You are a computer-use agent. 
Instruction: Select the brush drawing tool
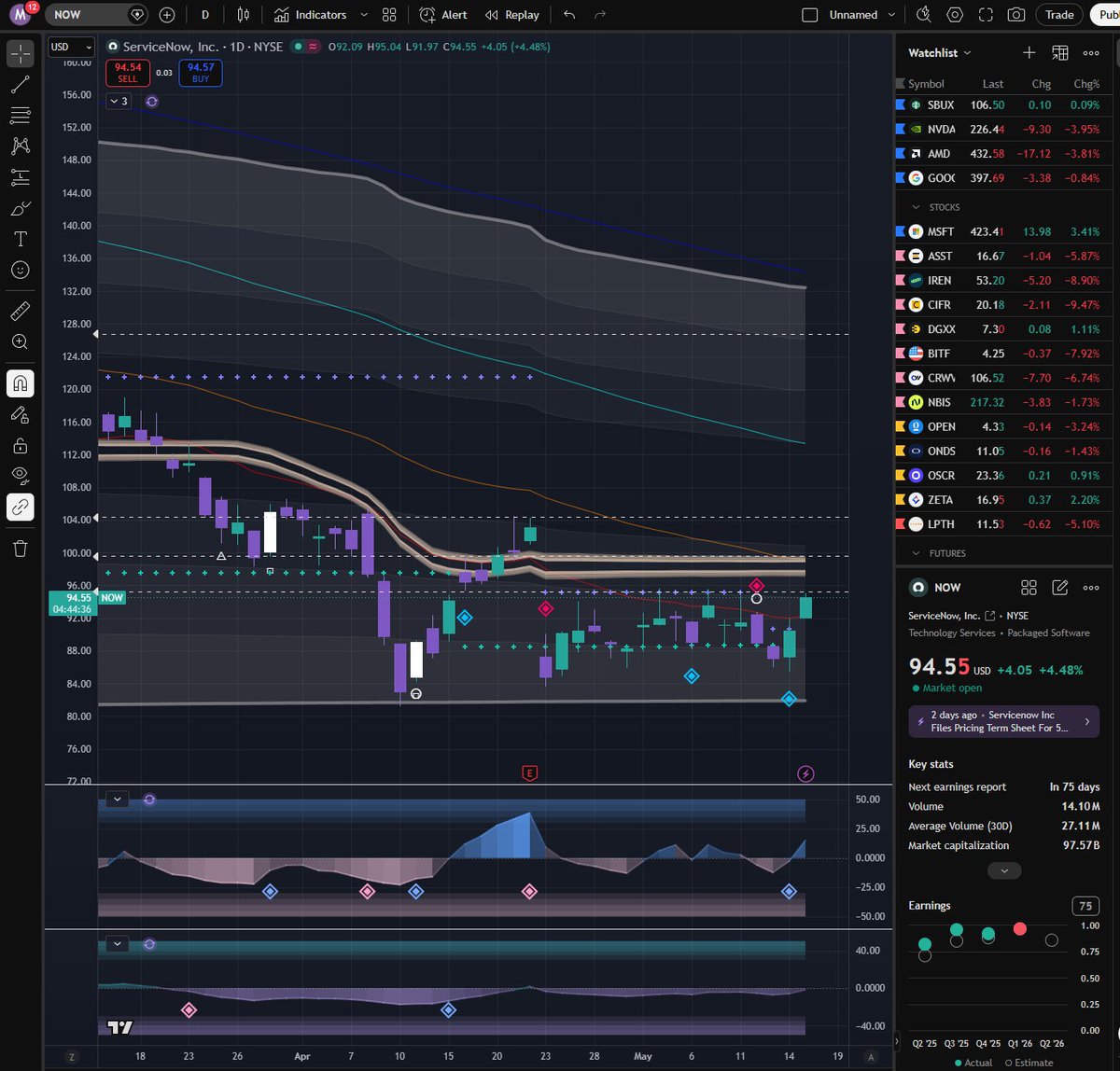coord(21,208)
